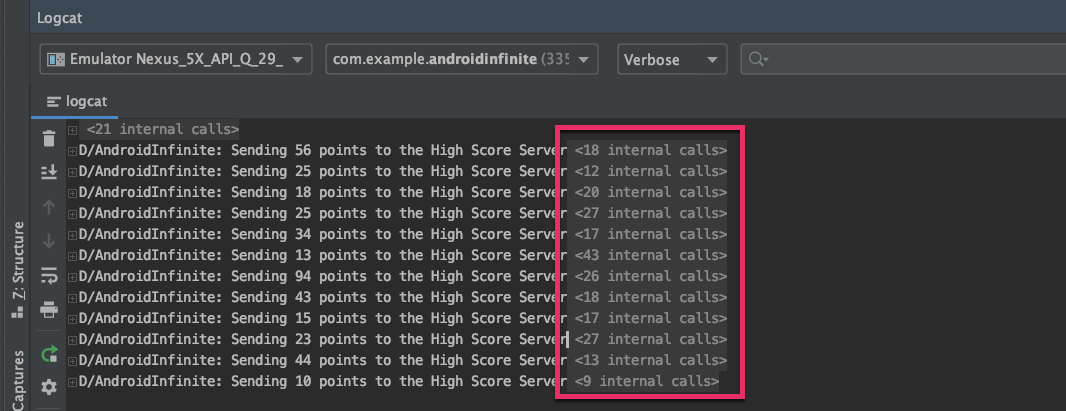Expand the <21 internal calls> fold
This screenshot has width=1066, height=411.
coord(72,129)
